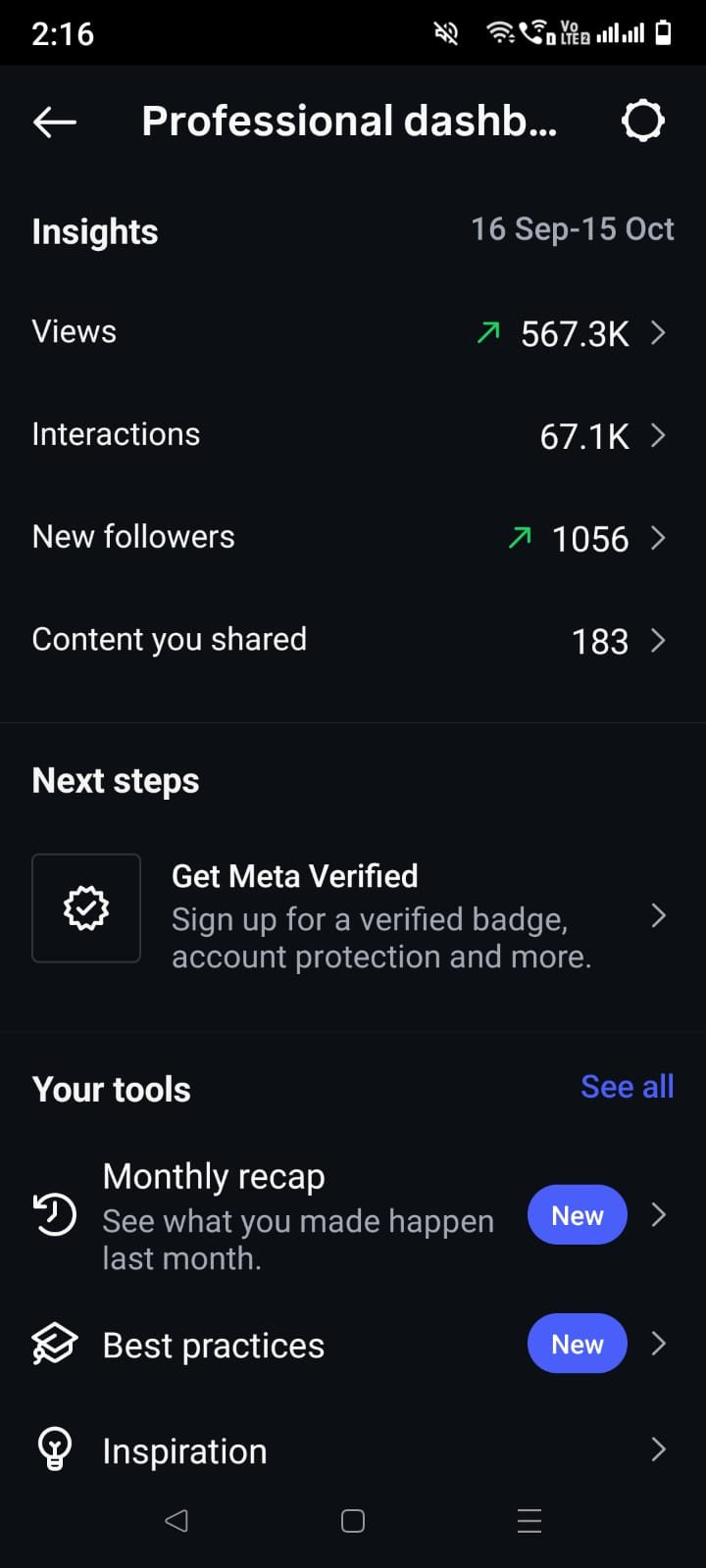Expand New followers chevron arrow

[x=658, y=538]
